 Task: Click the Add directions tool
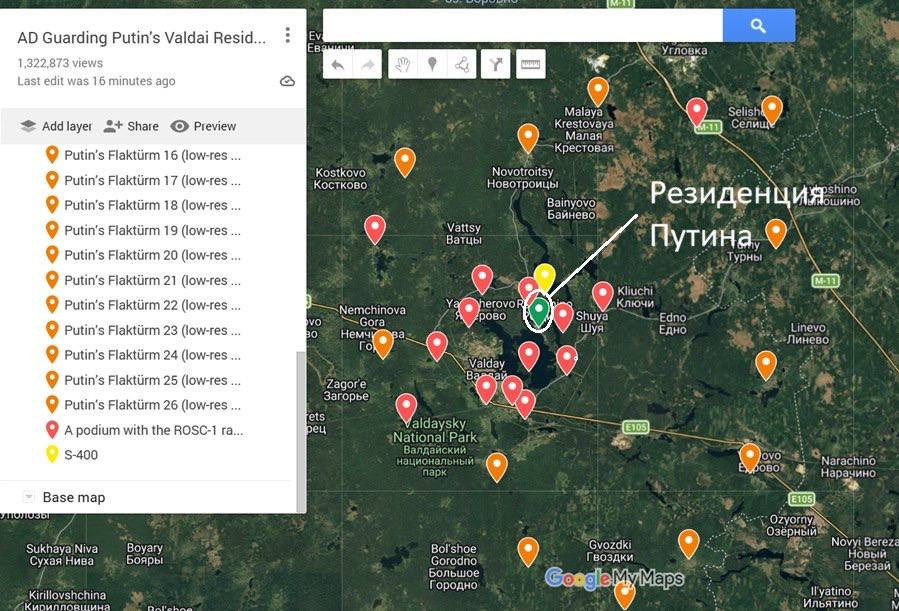pyautogui.click(x=496, y=65)
